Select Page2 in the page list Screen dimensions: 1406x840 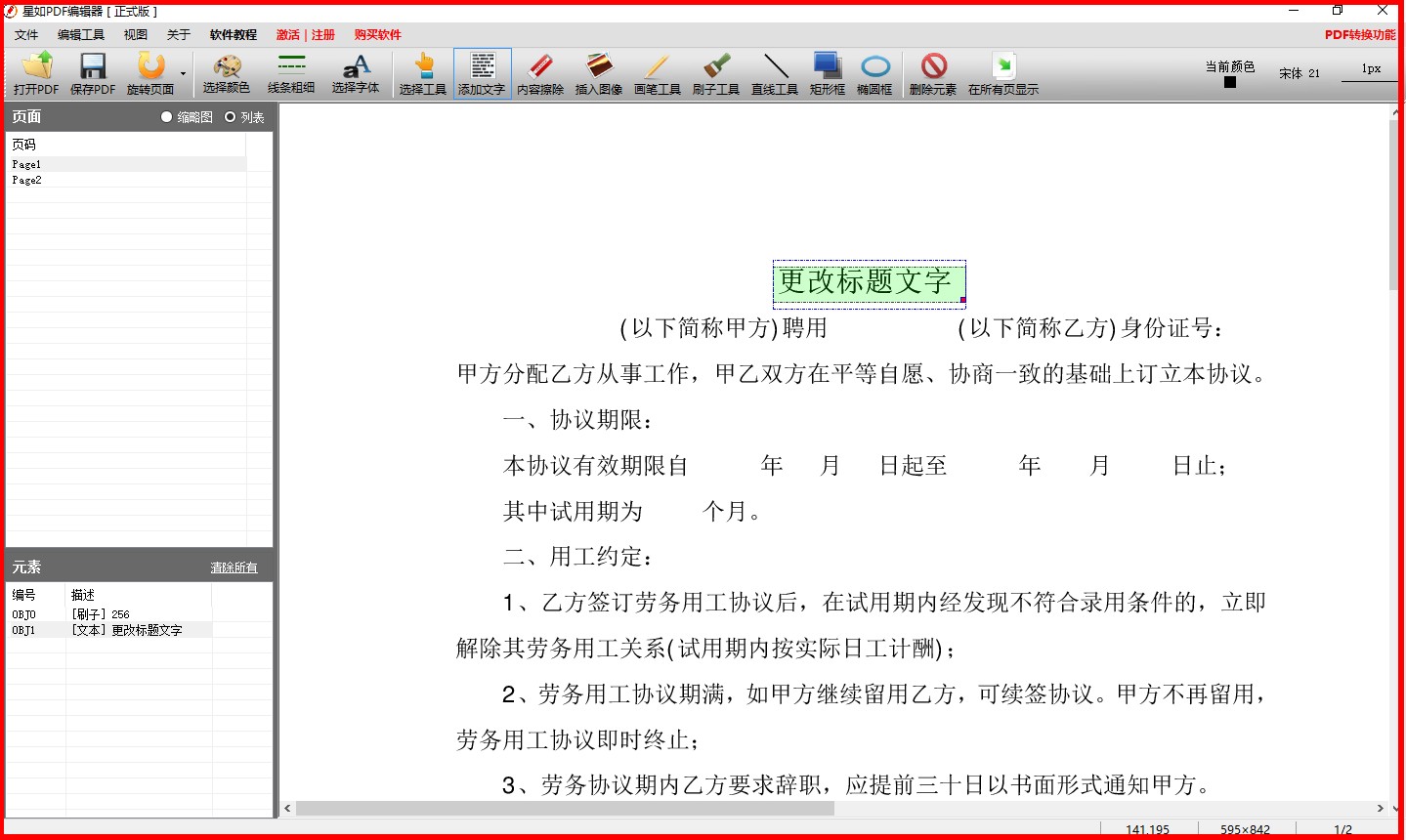click(27, 181)
